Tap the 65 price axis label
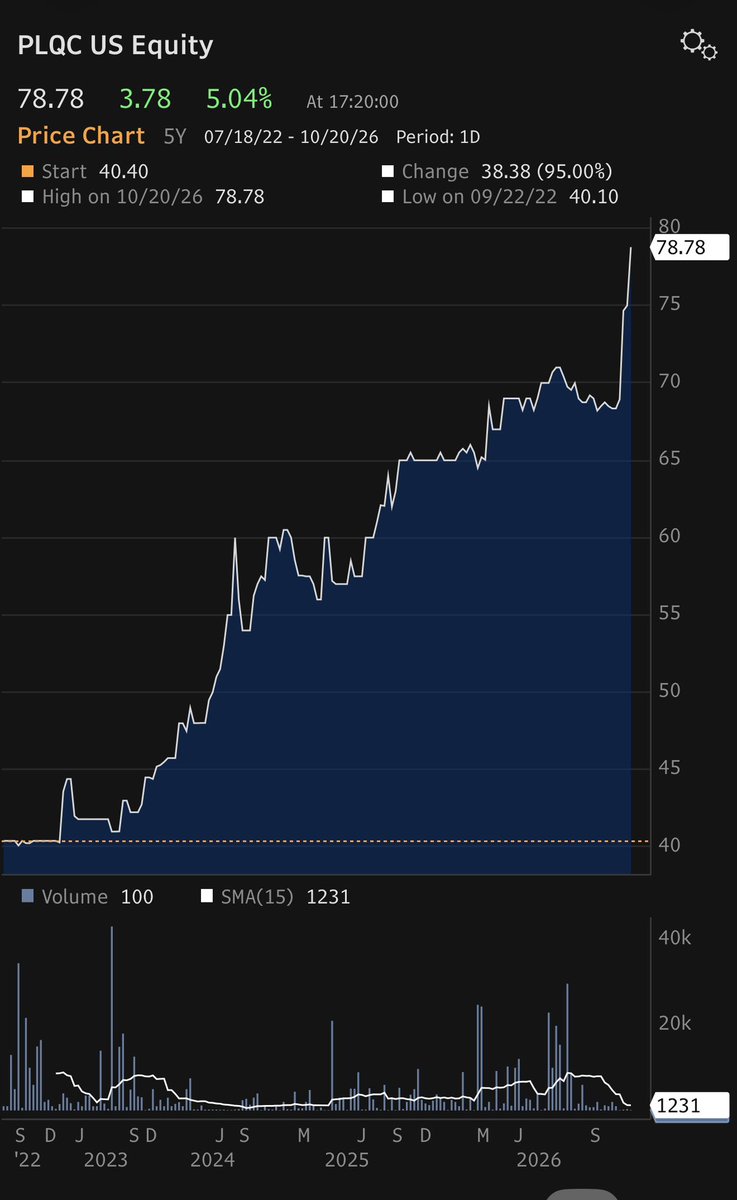 669,458
